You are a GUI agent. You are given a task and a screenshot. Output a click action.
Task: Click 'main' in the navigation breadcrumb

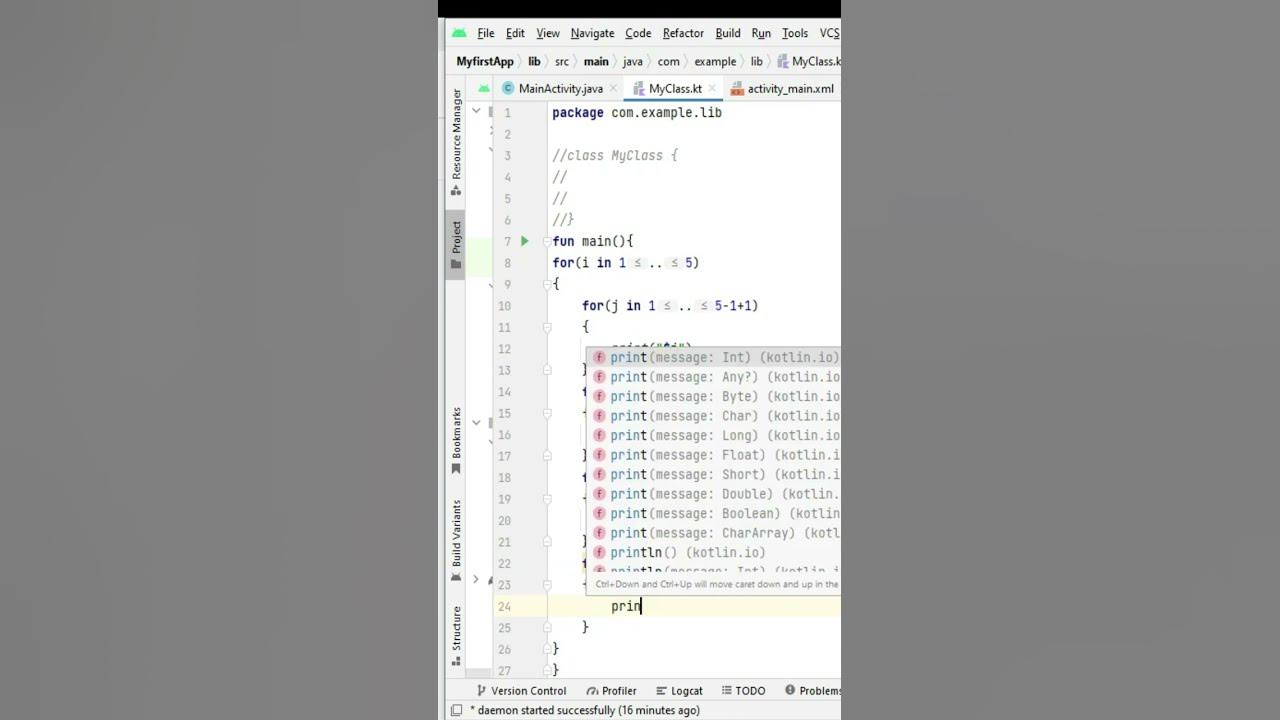596,61
